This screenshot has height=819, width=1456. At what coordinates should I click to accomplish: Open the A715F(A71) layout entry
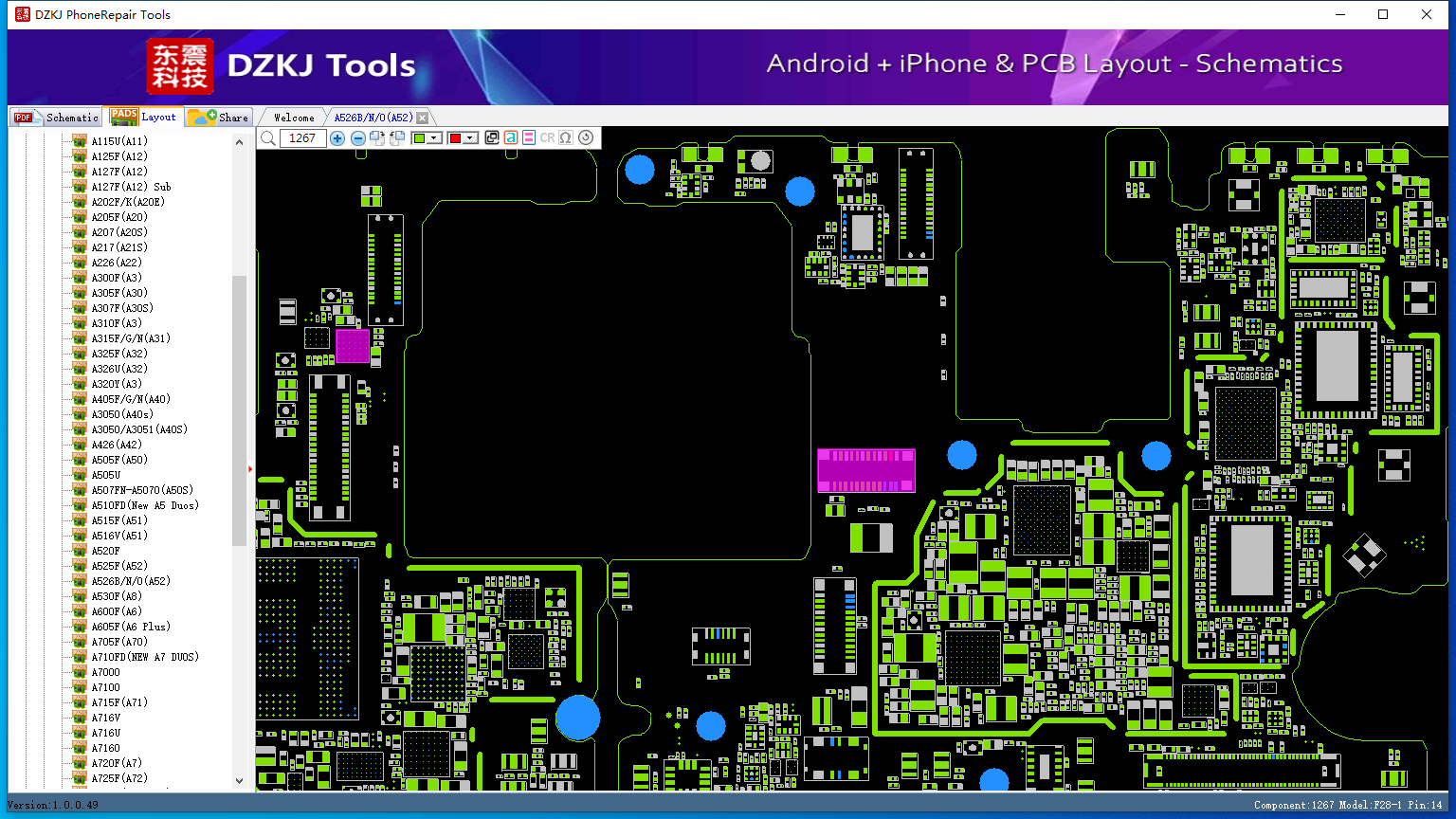coord(119,702)
